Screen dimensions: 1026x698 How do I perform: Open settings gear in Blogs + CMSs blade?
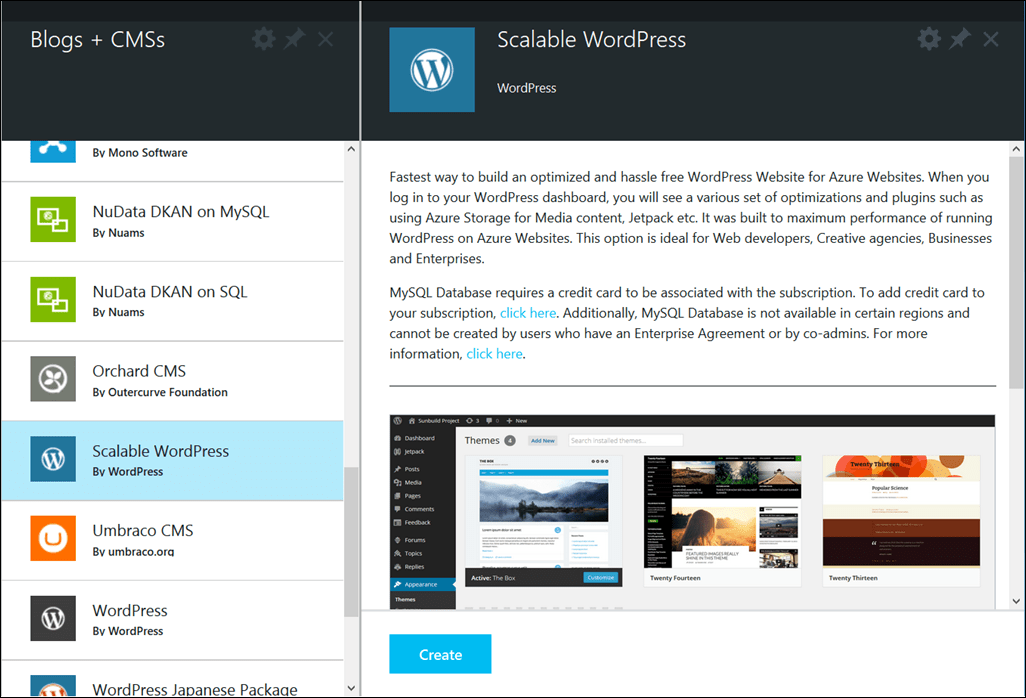click(x=264, y=39)
